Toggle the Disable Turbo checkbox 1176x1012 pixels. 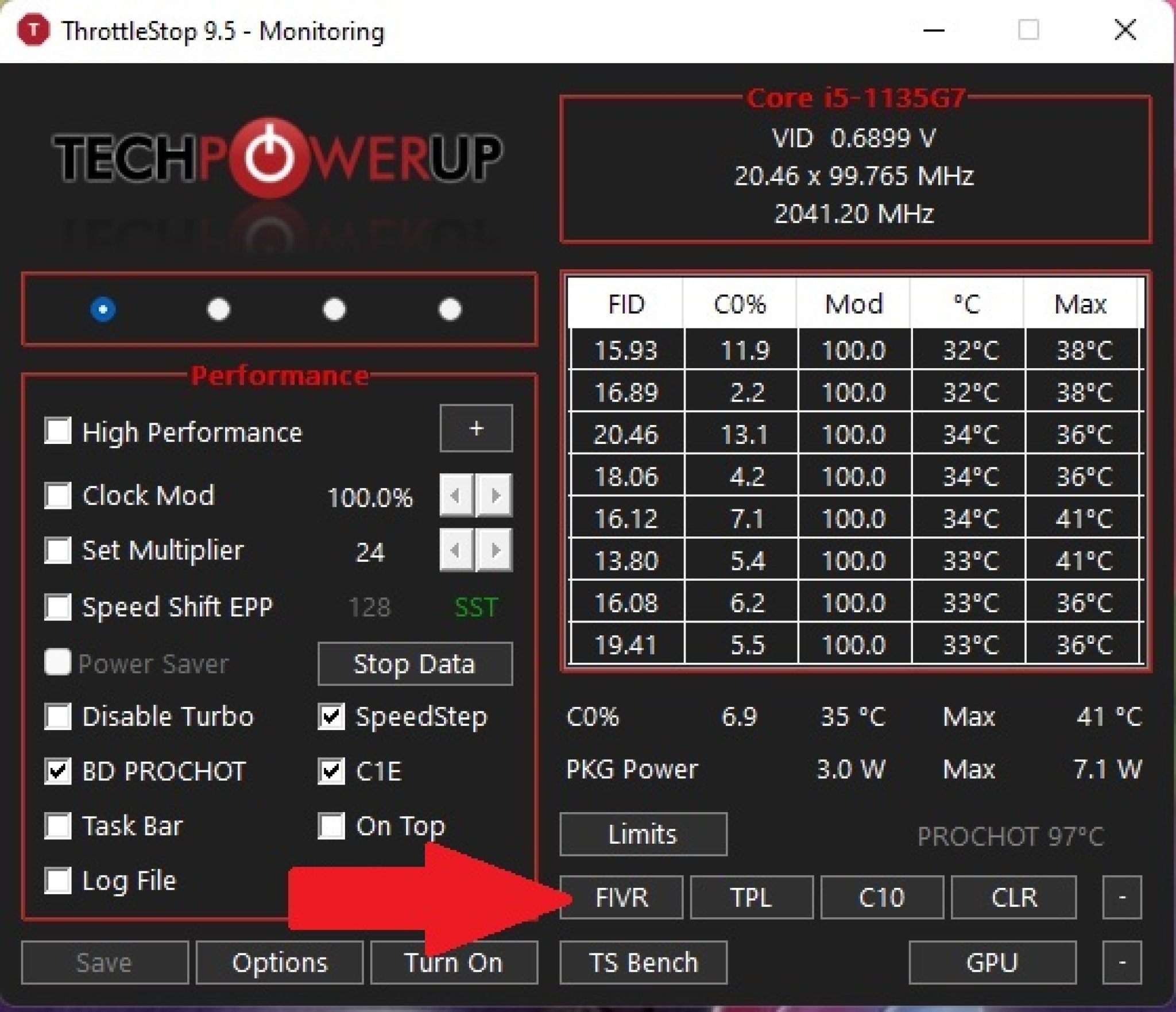(x=58, y=716)
